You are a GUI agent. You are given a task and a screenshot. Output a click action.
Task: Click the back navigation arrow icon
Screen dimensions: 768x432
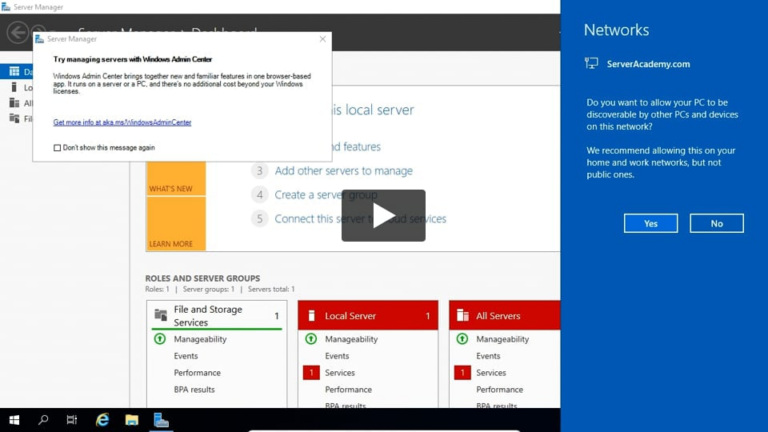(x=17, y=33)
